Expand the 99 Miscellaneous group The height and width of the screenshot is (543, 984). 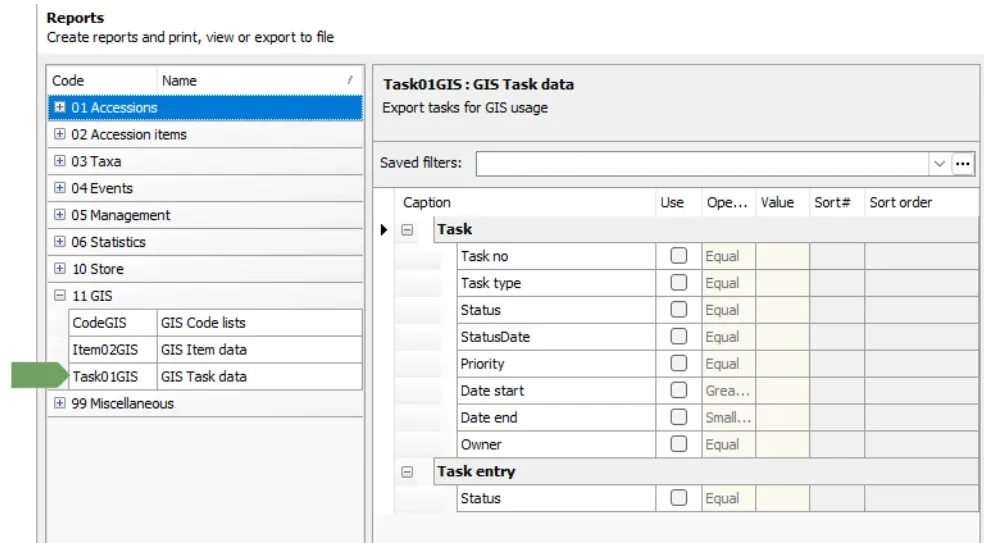(60, 403)
